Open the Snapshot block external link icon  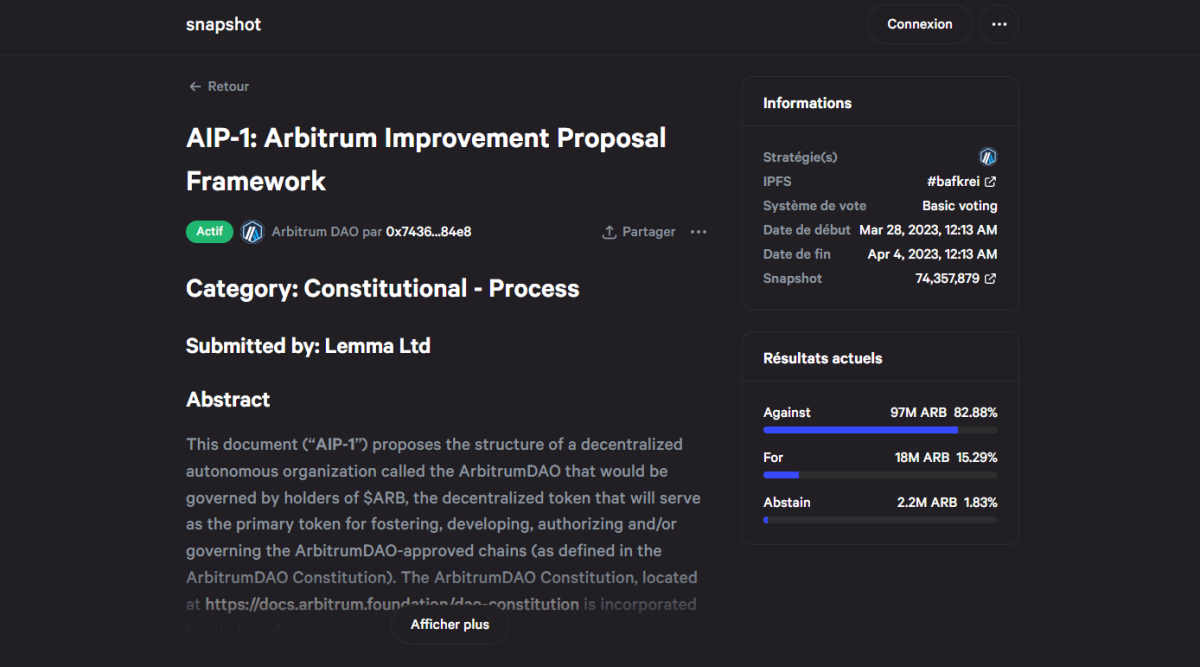pos(989,278)
